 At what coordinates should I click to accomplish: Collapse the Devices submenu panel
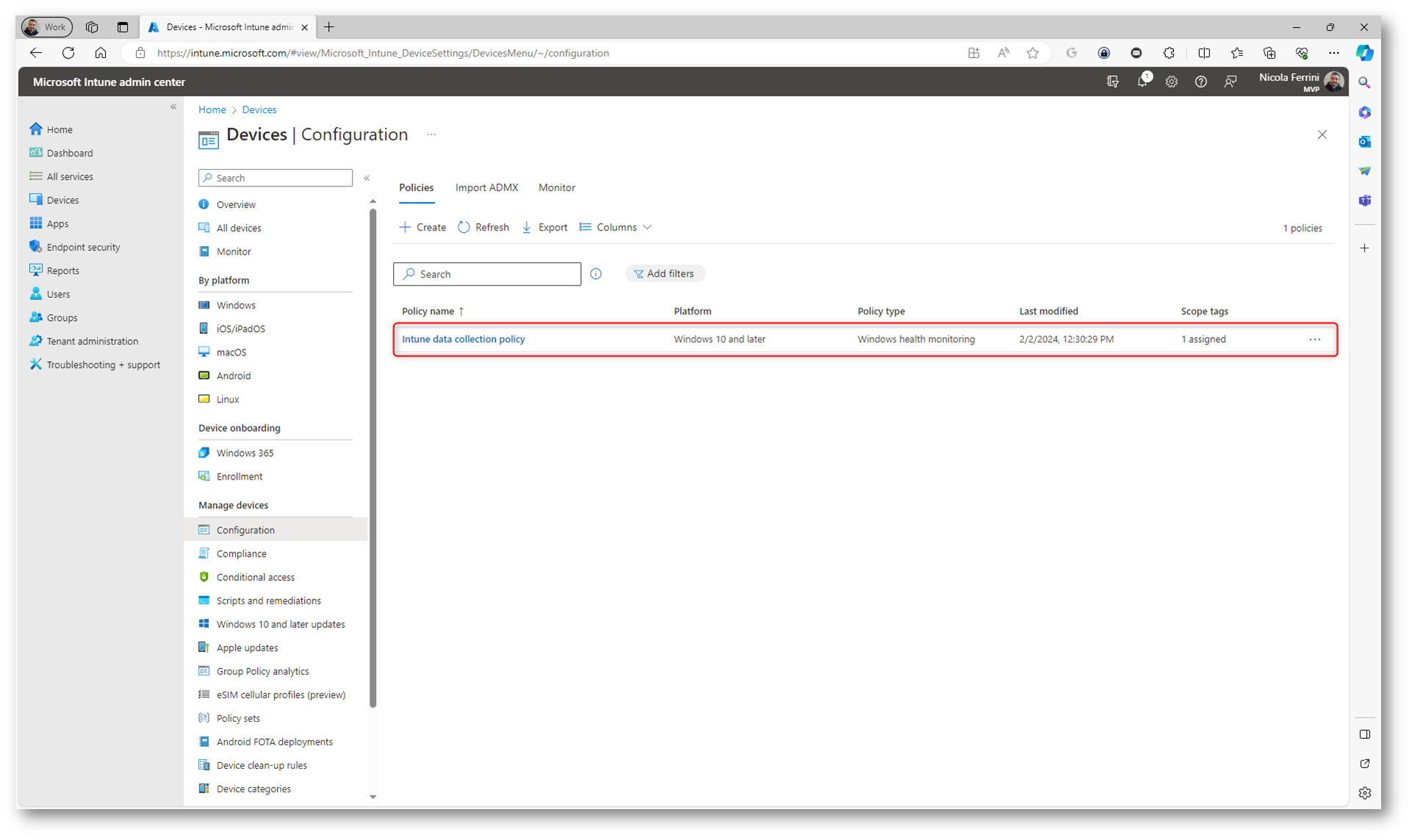(x=367, y=178)
